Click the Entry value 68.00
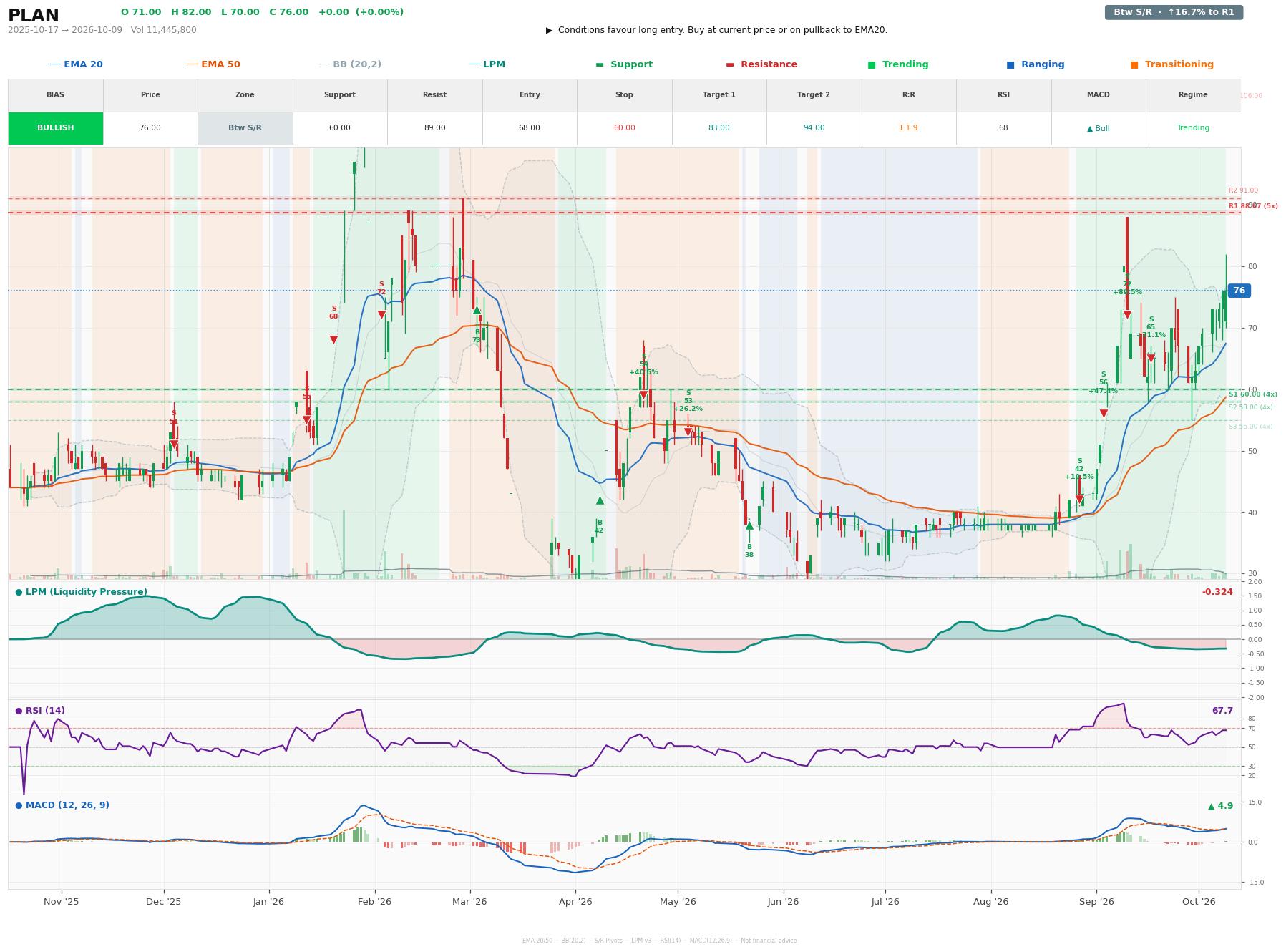The width and height of the screenshot is (1286, 952). [530, 128]
